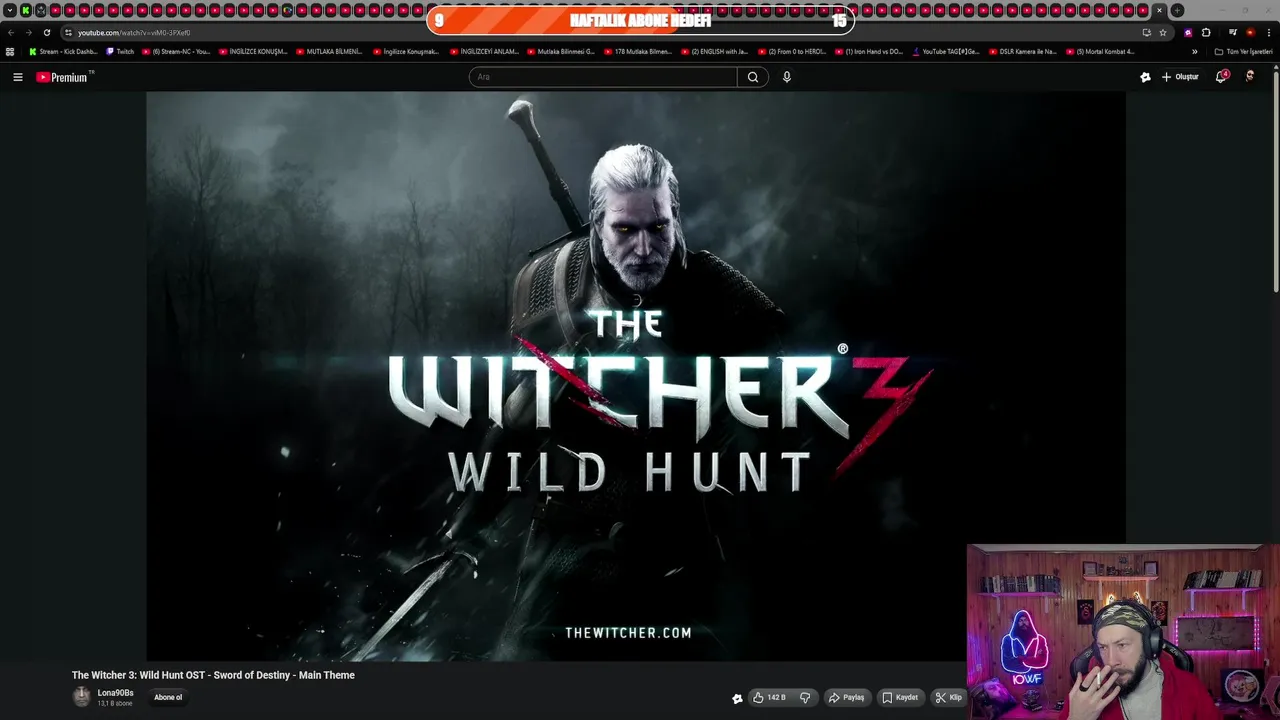Dislike the video with thumbs-down icon
Viewport: 1280px width, 720px height.
[805, 698]
